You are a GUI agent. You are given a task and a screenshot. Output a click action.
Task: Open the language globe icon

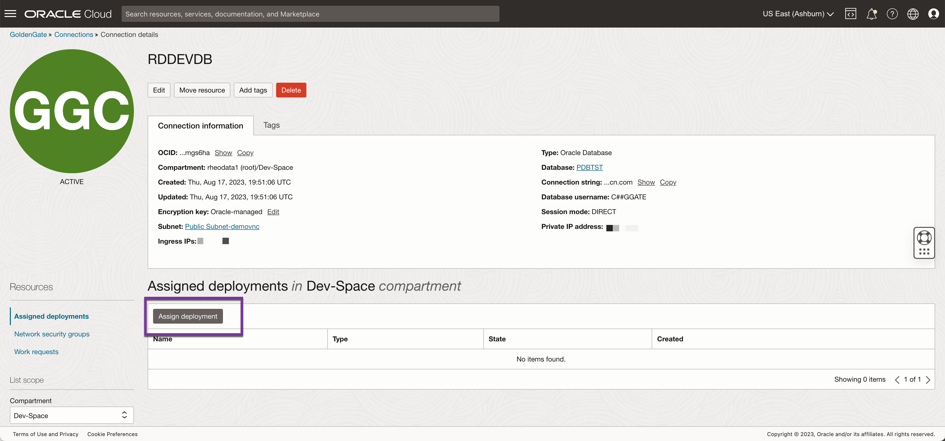(913, 14)
